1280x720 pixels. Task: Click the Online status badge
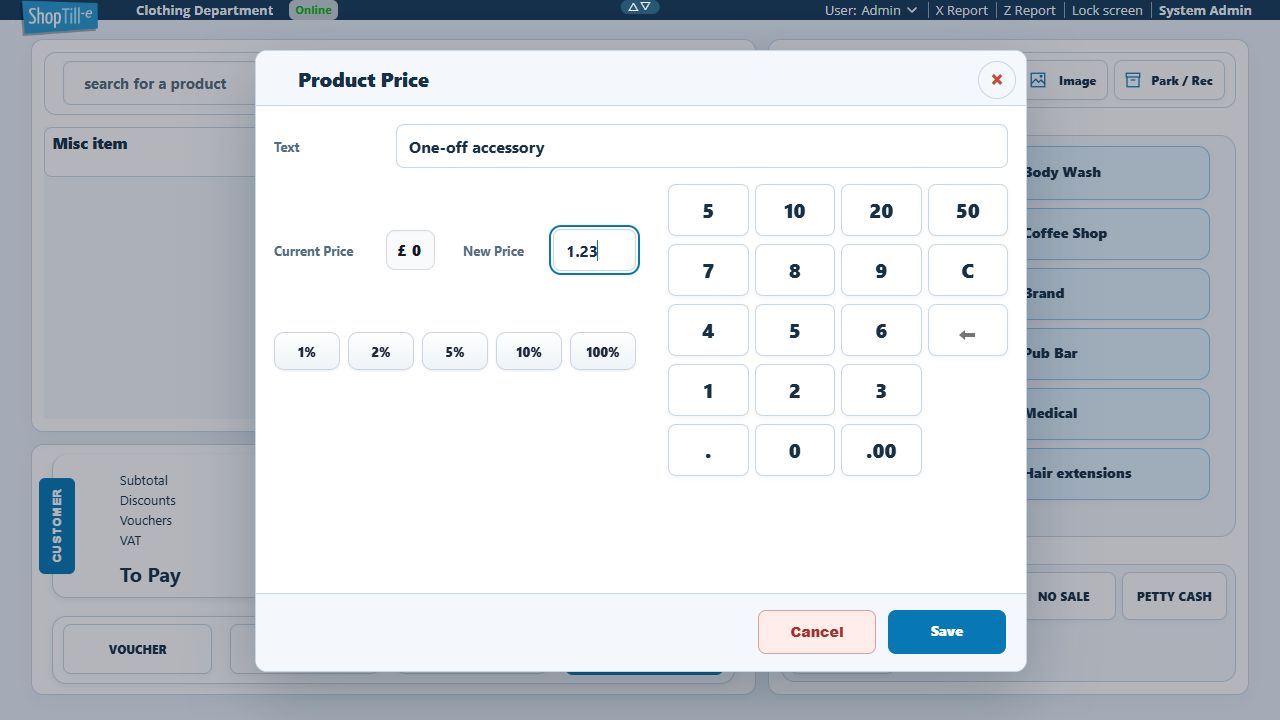pos(313,10)
